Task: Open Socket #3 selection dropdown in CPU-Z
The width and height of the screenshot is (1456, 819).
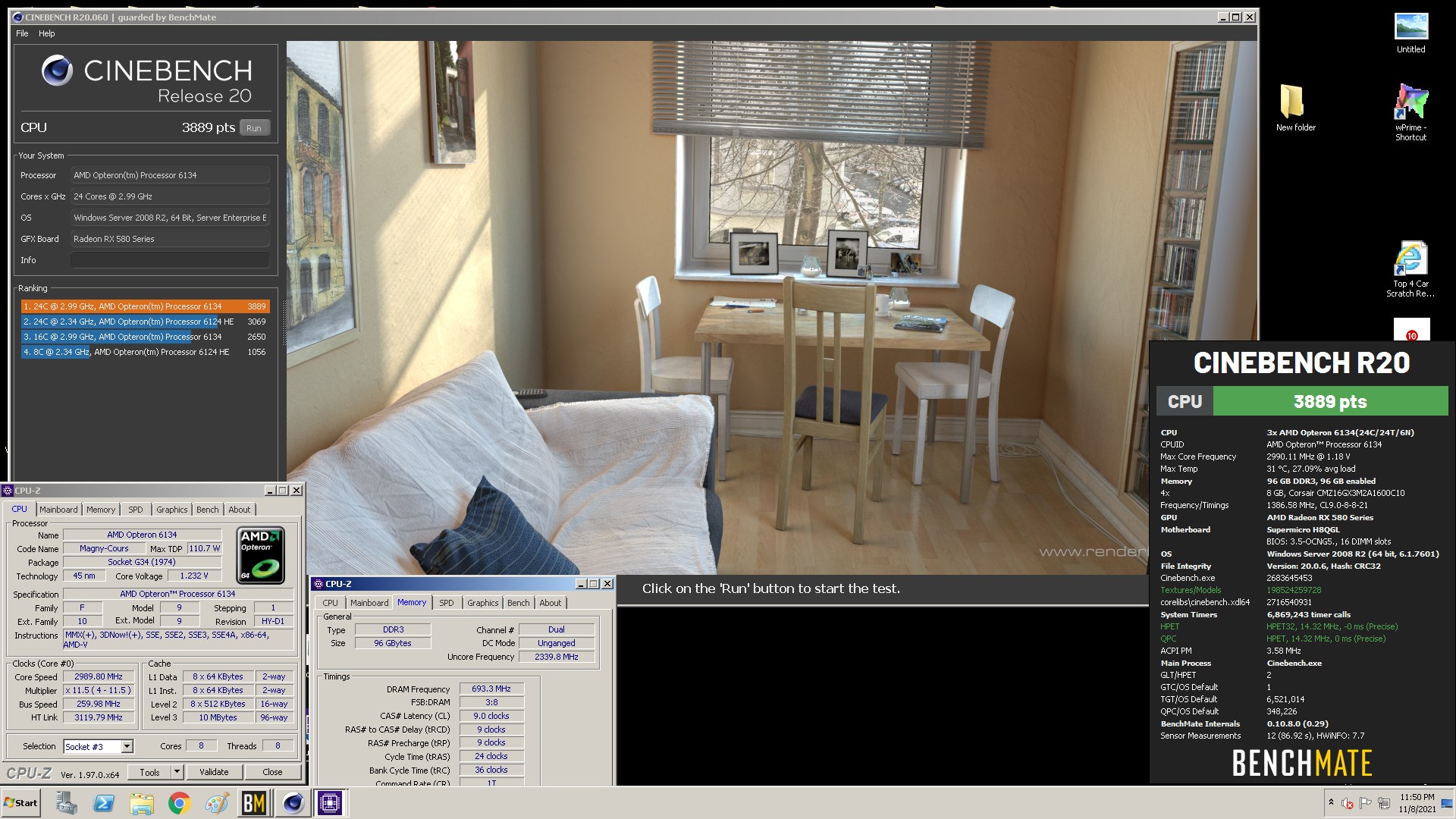Action: tap(99, 747)
